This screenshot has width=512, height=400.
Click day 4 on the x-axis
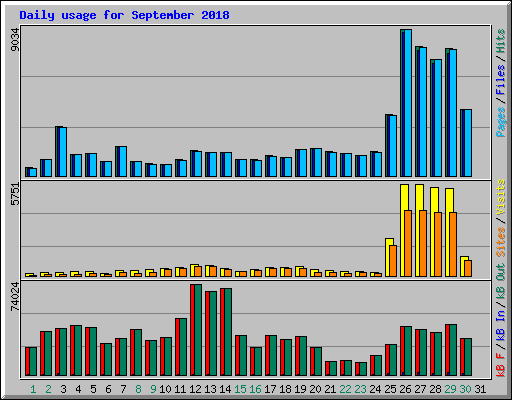tap(78, 389)
